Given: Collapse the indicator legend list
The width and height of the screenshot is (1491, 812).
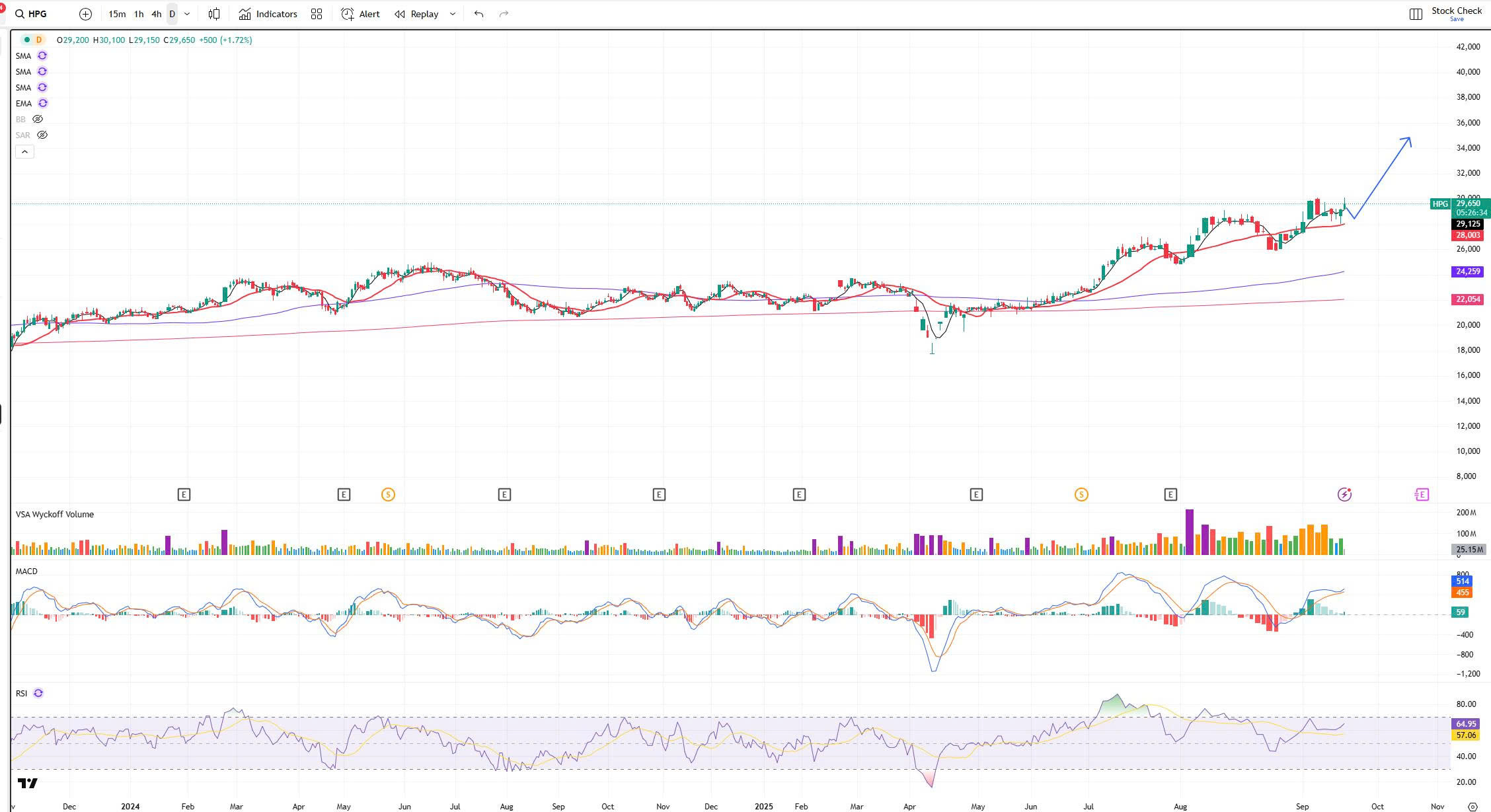Looking at the screenshot, I should pyautogui.click(x=24, y=152).
